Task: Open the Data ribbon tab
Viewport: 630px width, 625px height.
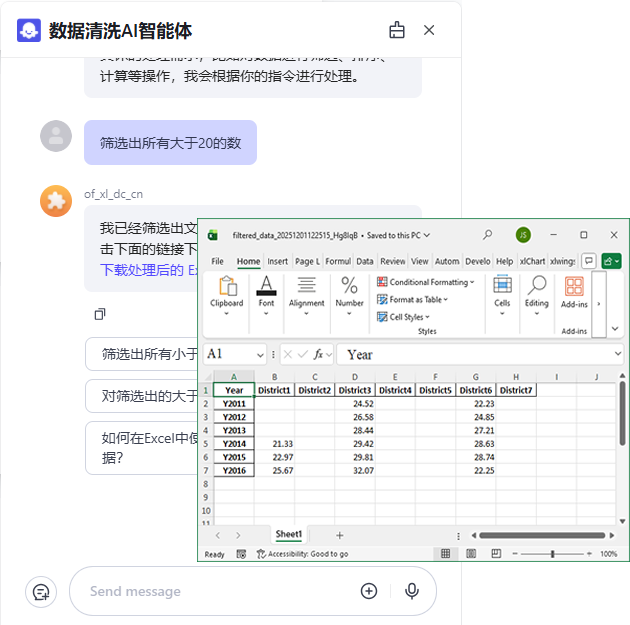Action: [x=365, y=261]
